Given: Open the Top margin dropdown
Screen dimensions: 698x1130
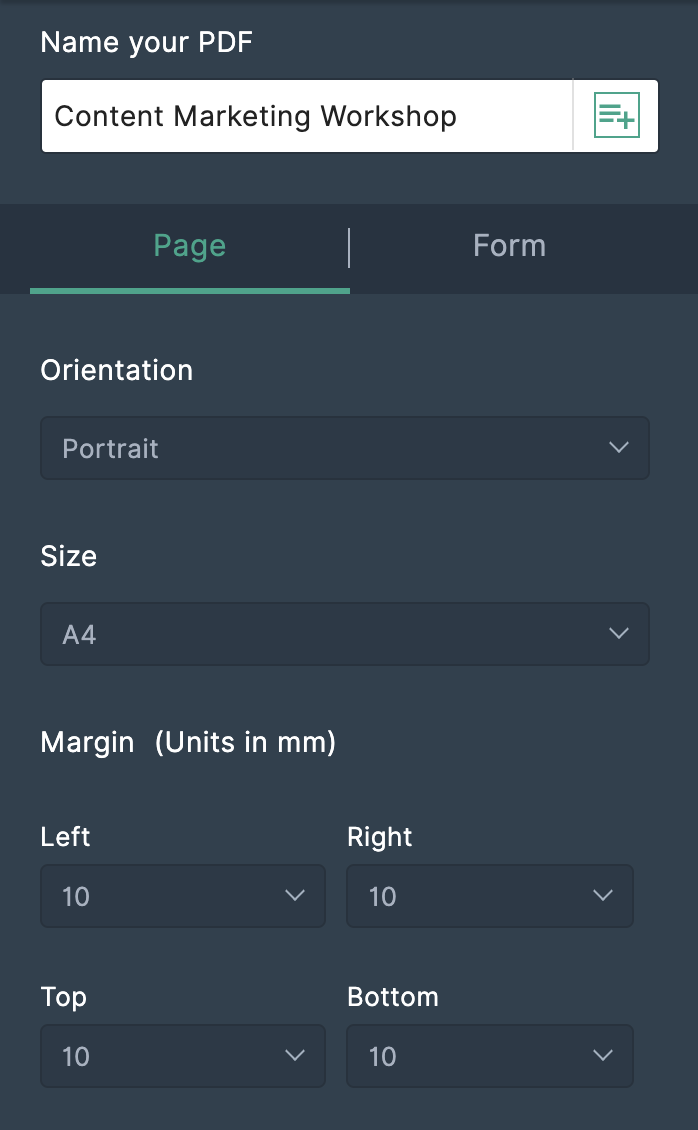Looking at the screenshot, I should tap(183, 1056).
